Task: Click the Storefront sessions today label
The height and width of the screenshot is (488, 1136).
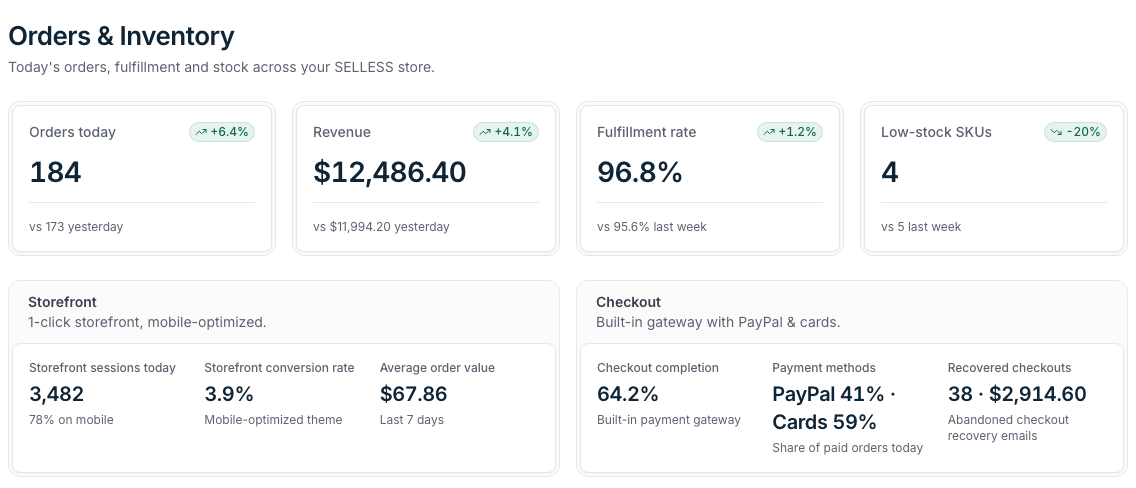Action: [x=102, y=368]
